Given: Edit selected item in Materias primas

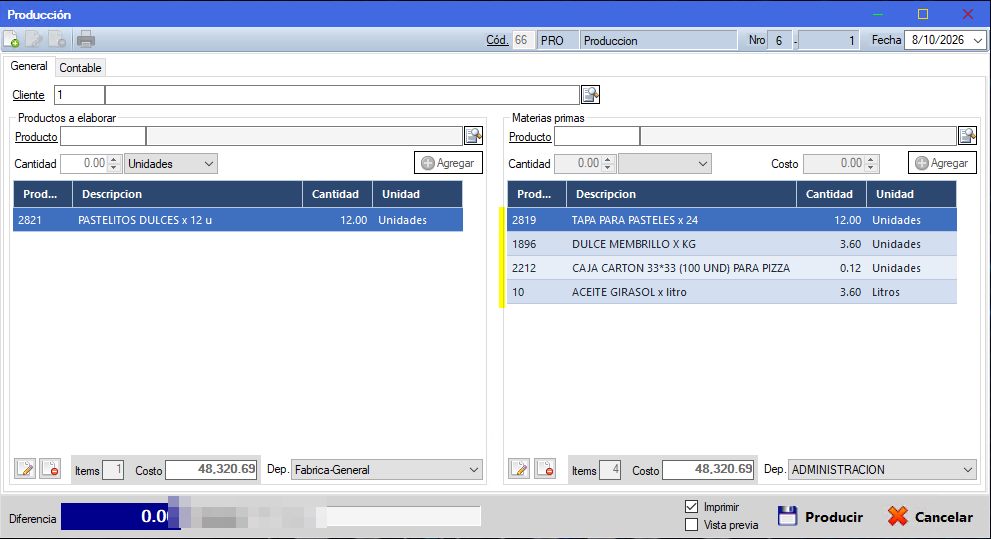Looking at the screenshot, I should [x=520, y=469].
